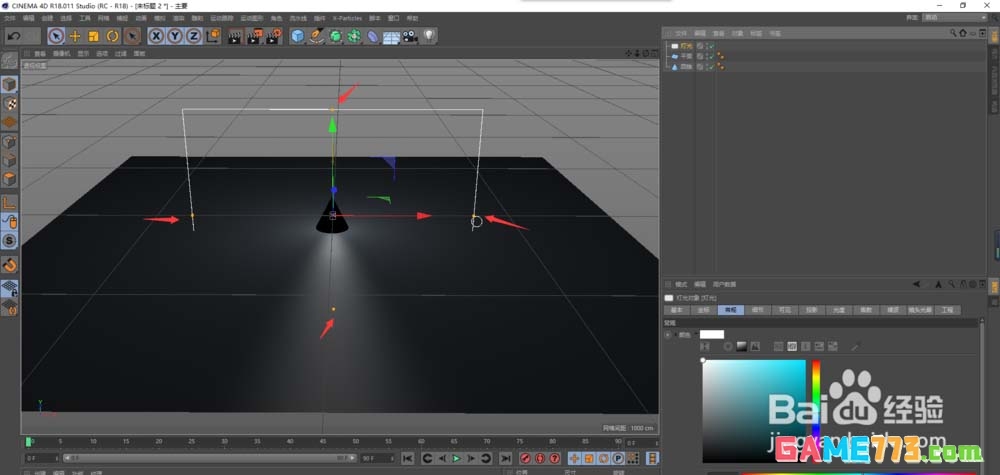Image resolution: width=1000 pixels, height=475 pixels.
Task: Click the tag icon on 平面 row
Action: pos(721,56)
